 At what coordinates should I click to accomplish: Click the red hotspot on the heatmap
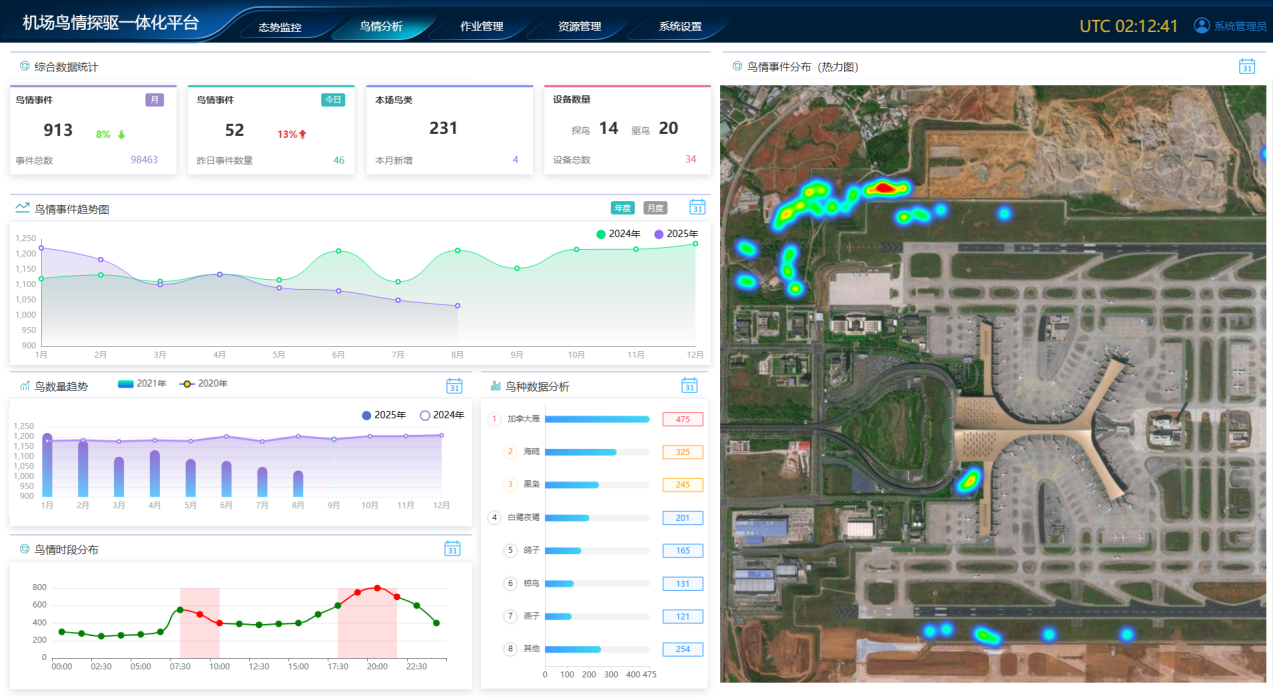tap(882, 187)
